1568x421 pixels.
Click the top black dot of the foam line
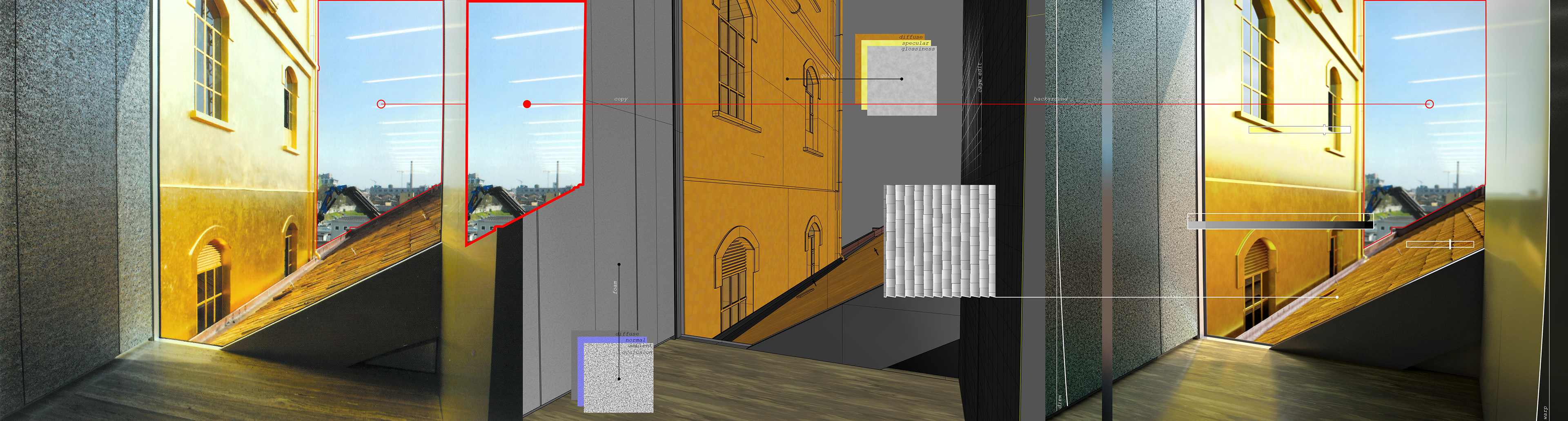pyautogui.click(x=619, y=264)
